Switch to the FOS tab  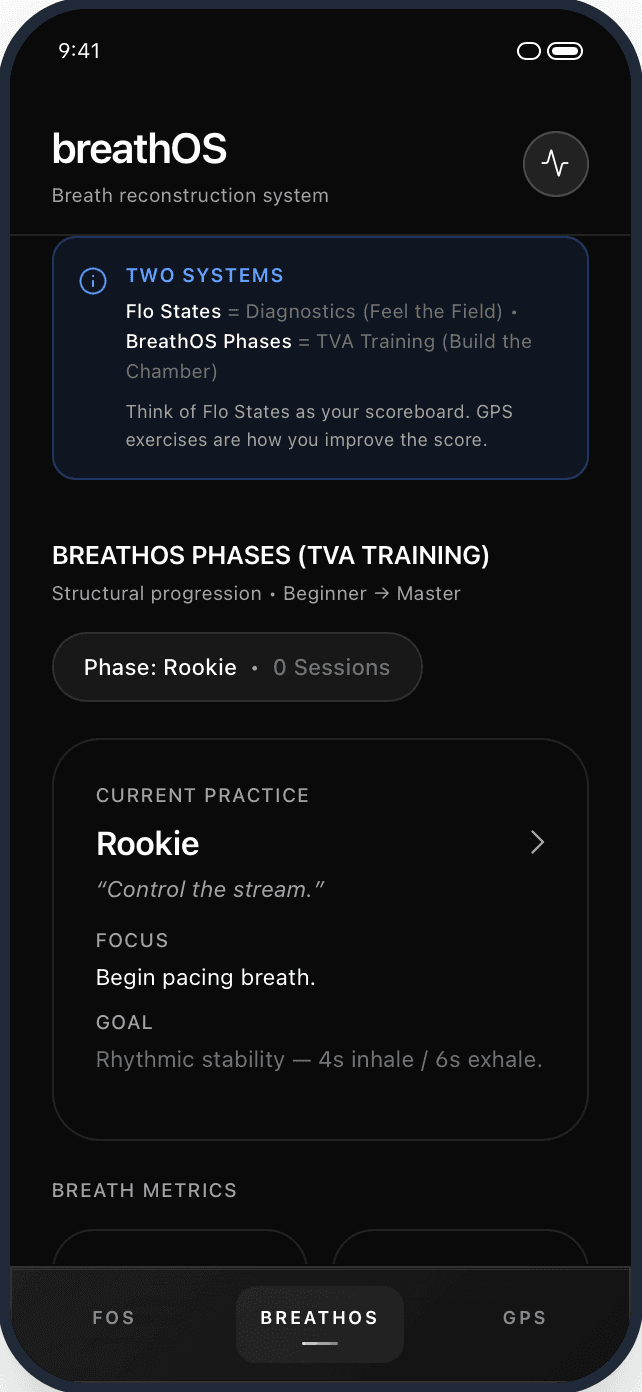113,1318
